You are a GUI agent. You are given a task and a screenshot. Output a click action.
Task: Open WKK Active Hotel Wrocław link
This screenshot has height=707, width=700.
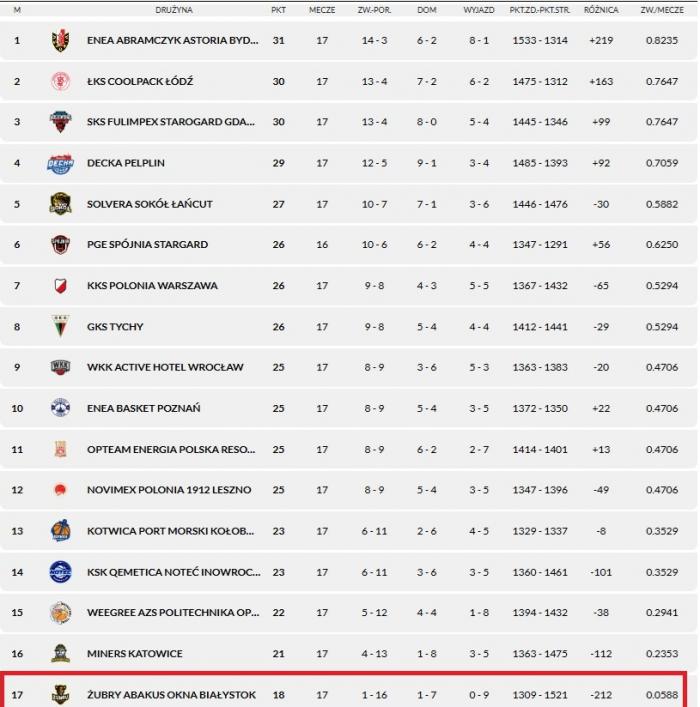click(x=164, y=367)
